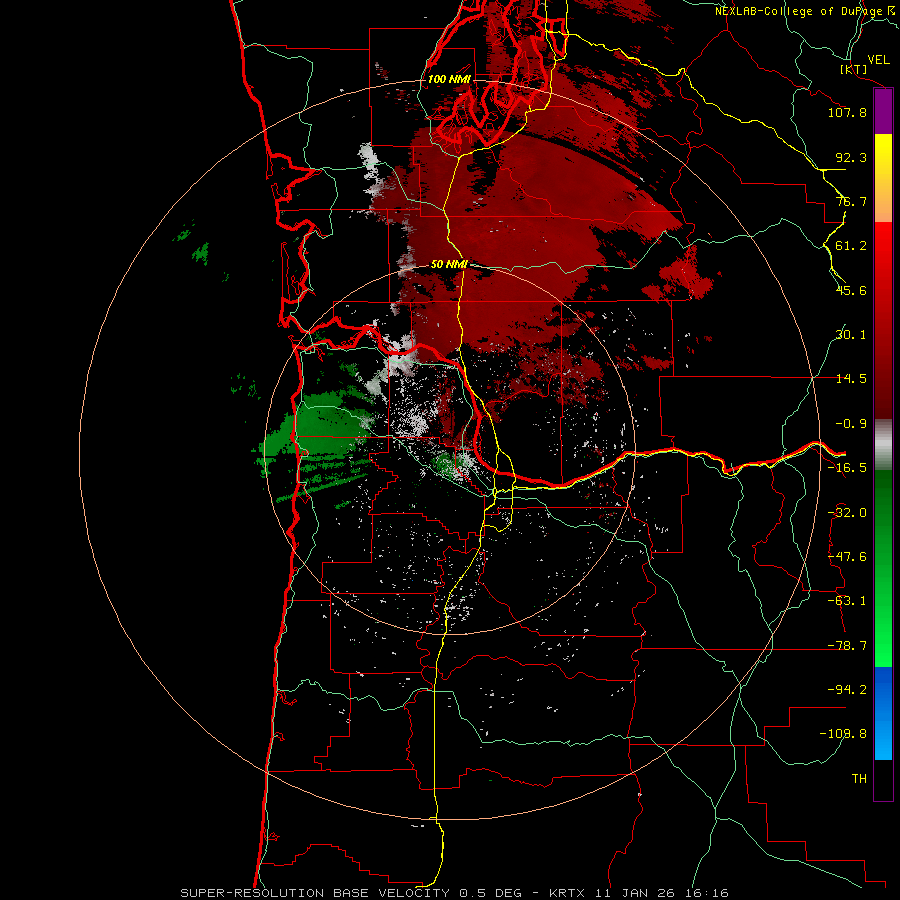900x900 pixels.
Task: Click the -32.0 legend value
Action: (847, 513)
